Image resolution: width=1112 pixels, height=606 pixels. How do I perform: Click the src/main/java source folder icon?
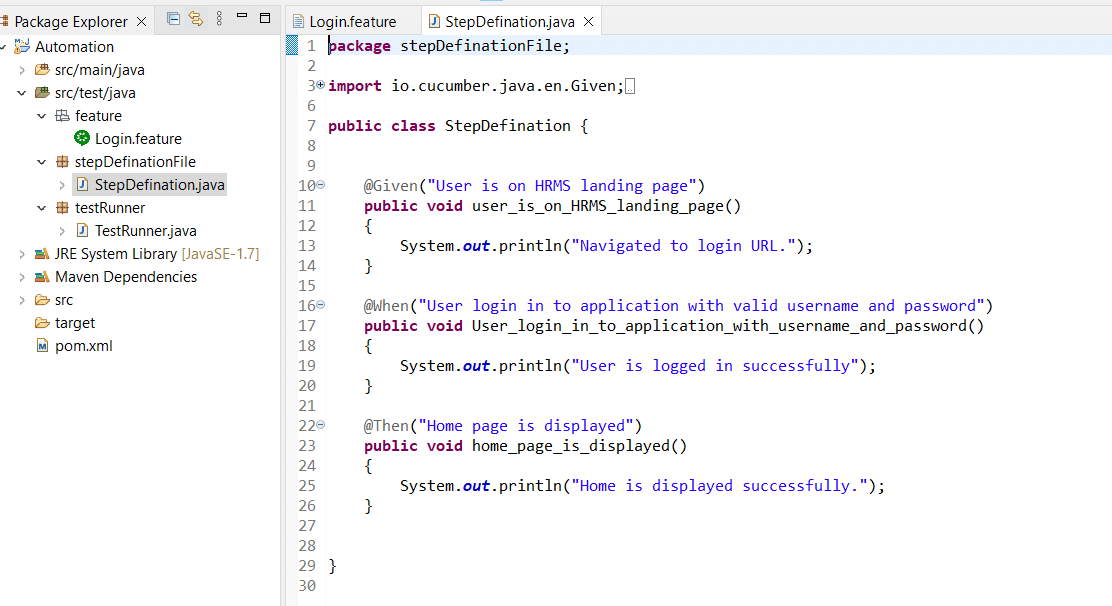pyautogui.click(x=43, y=69)
